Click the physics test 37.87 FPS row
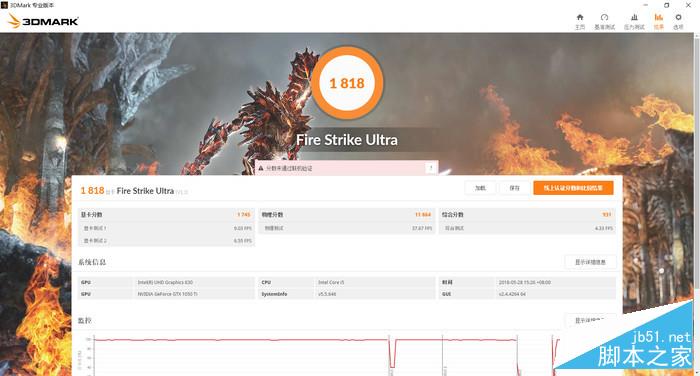Screen dimensions: 700x376 [347, 228]
